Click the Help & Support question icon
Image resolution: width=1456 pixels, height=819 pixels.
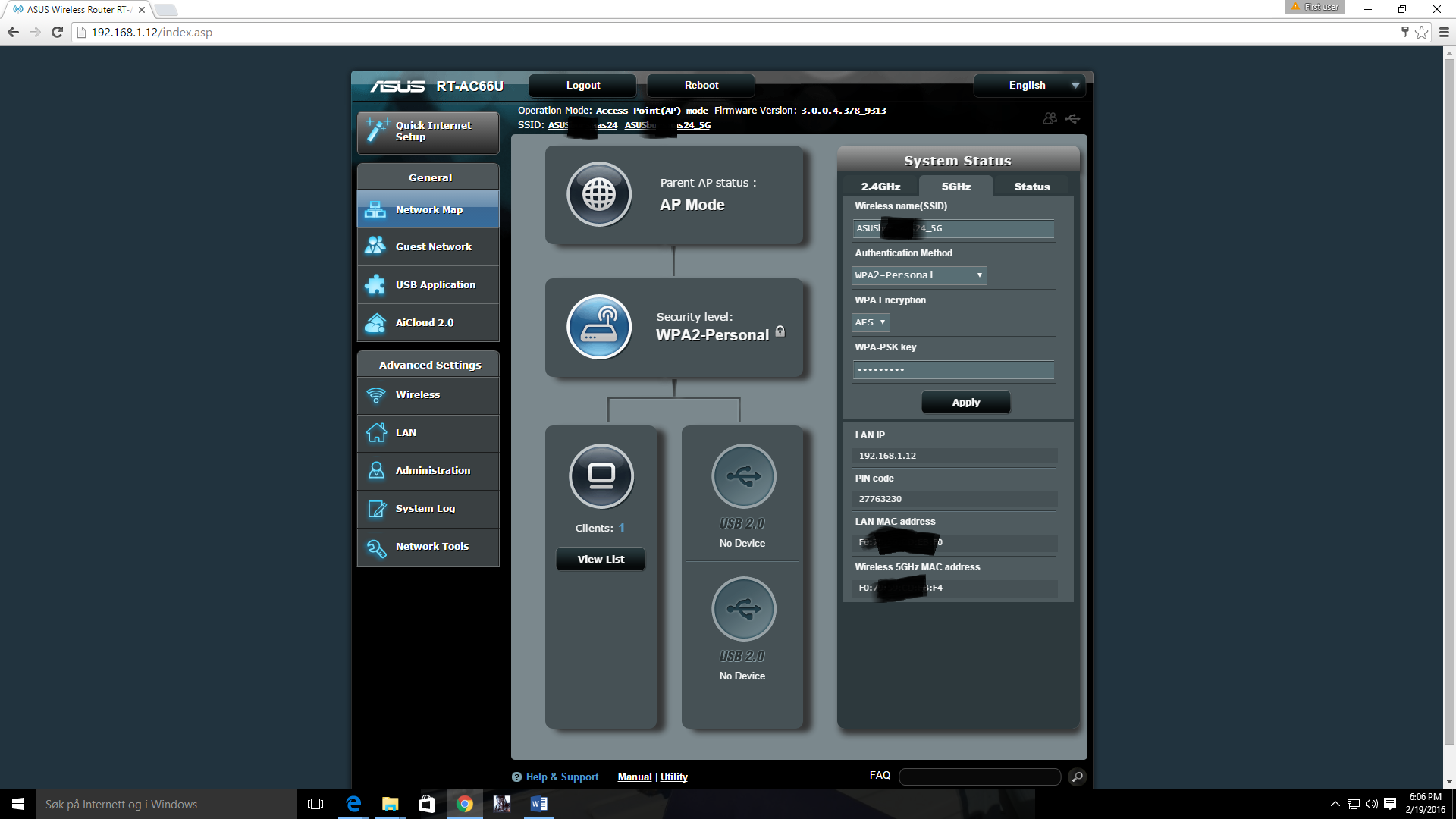click(x=516, y=777)
